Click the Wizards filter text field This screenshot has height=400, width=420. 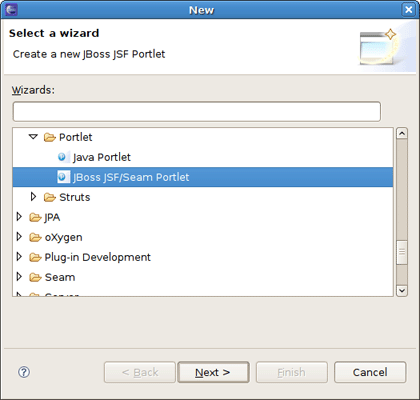click(197, 112)
